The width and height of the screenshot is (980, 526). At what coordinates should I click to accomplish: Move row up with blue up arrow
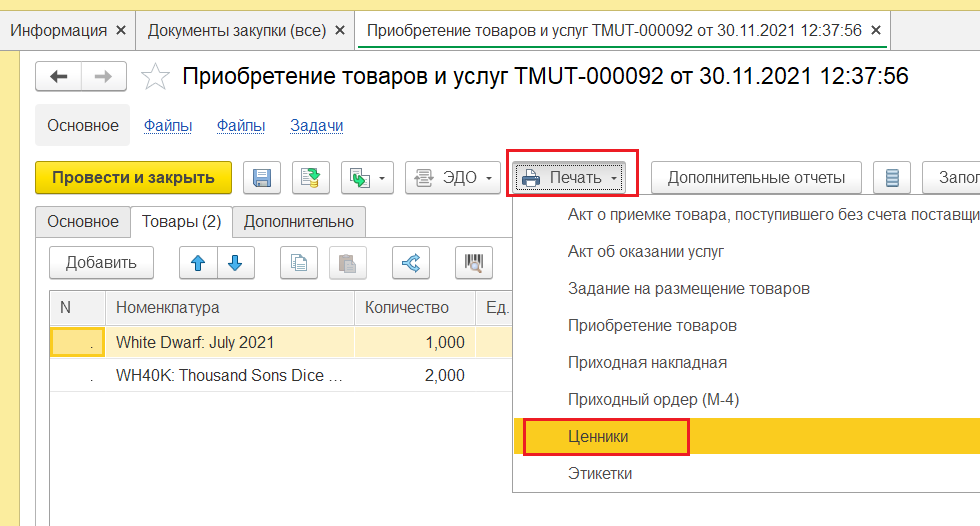[198, 263]
